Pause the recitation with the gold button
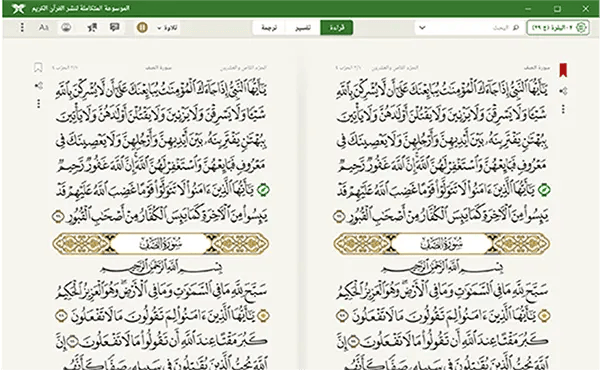This screenshot has width=600, height=370. pyautogui.click(x=142, y=28)
